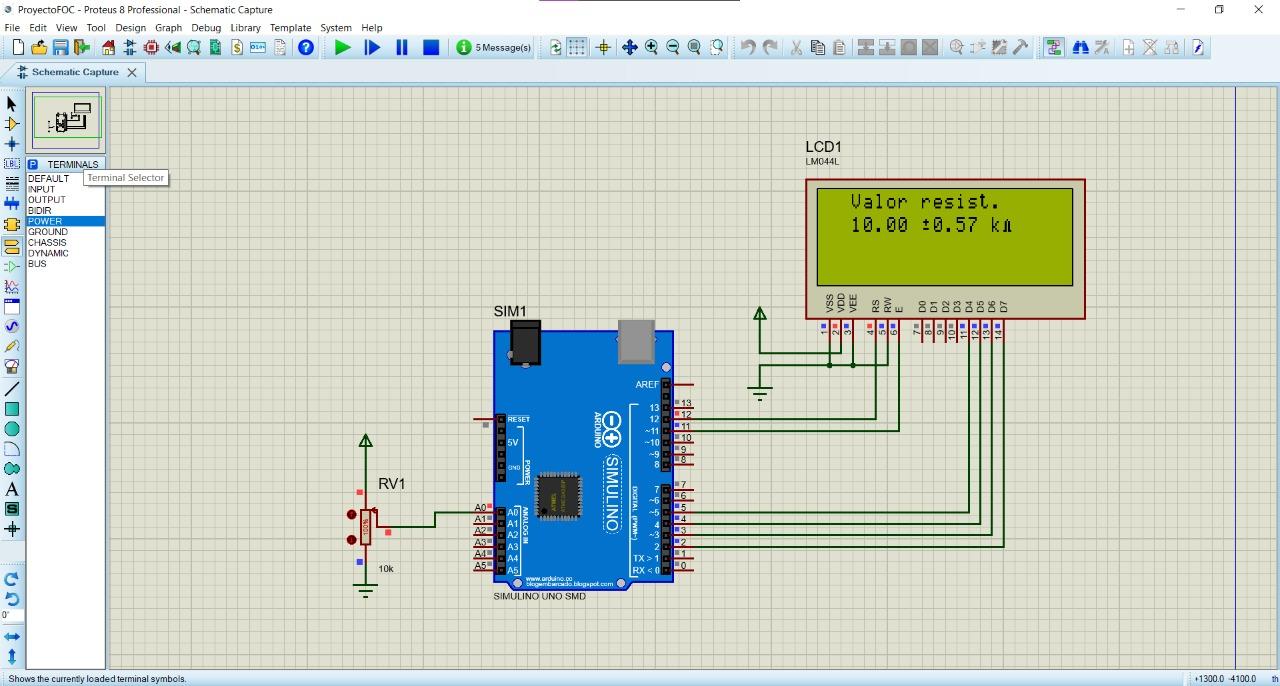Viewport: 1280px width, 686px height.
Task: Rotate the object anti-clockwise
Action: pyautogui.click(x=12, y=598)
